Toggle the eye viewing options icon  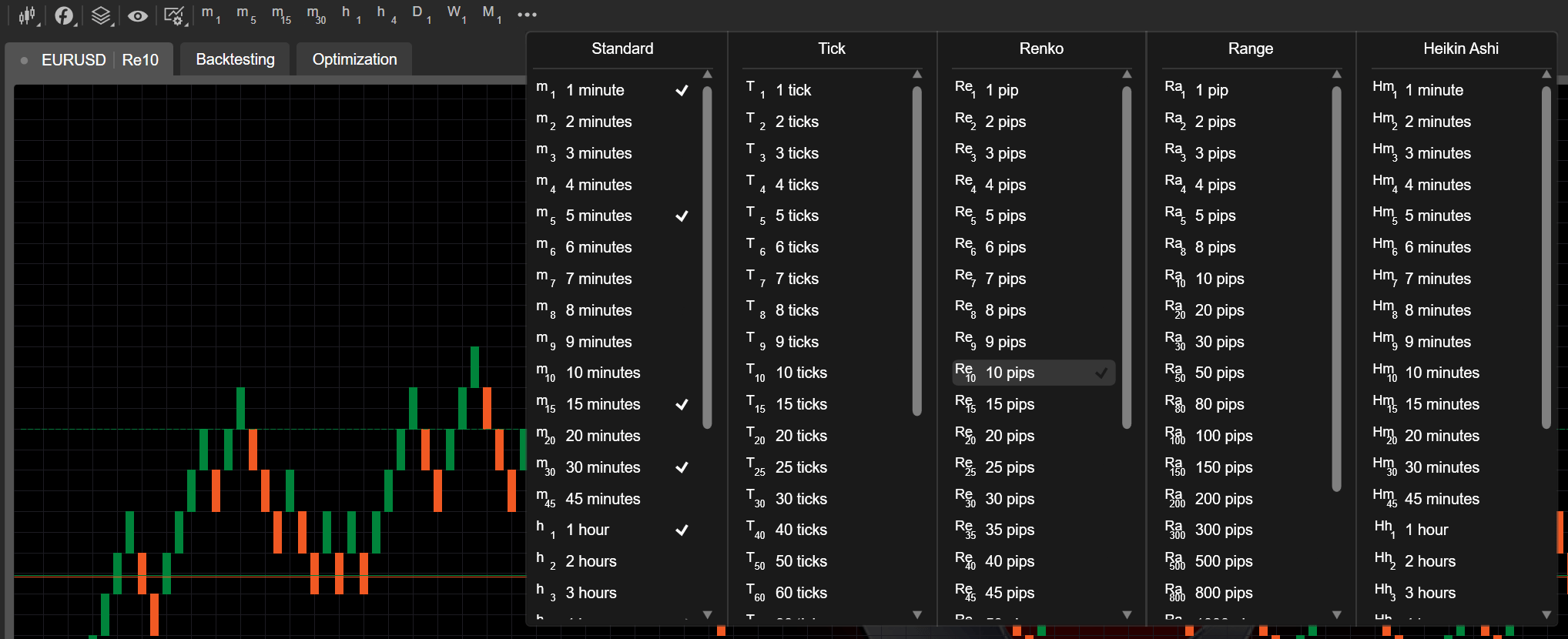pos(138,15)
